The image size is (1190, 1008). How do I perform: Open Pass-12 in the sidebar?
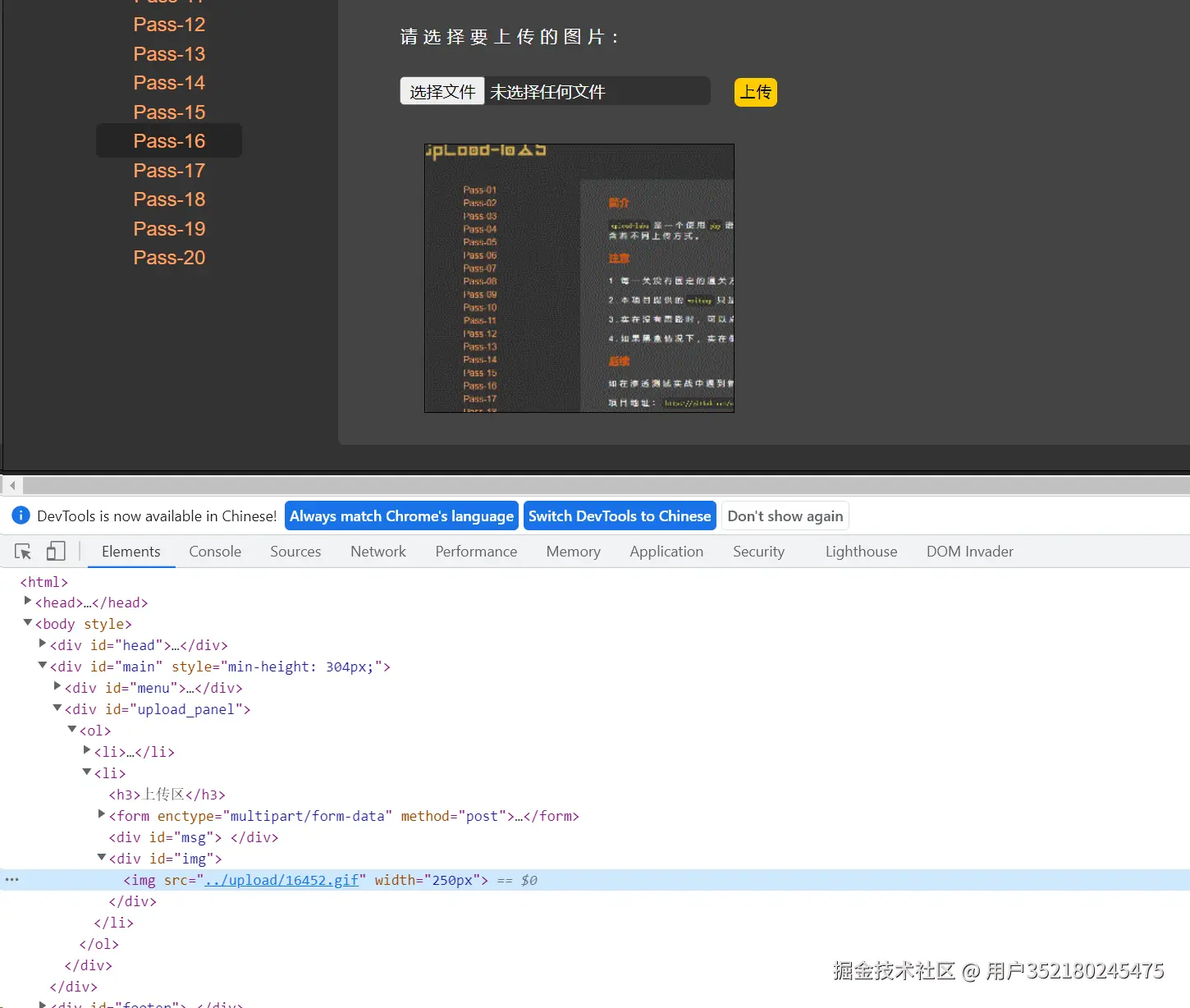click(x=169, y=25)
